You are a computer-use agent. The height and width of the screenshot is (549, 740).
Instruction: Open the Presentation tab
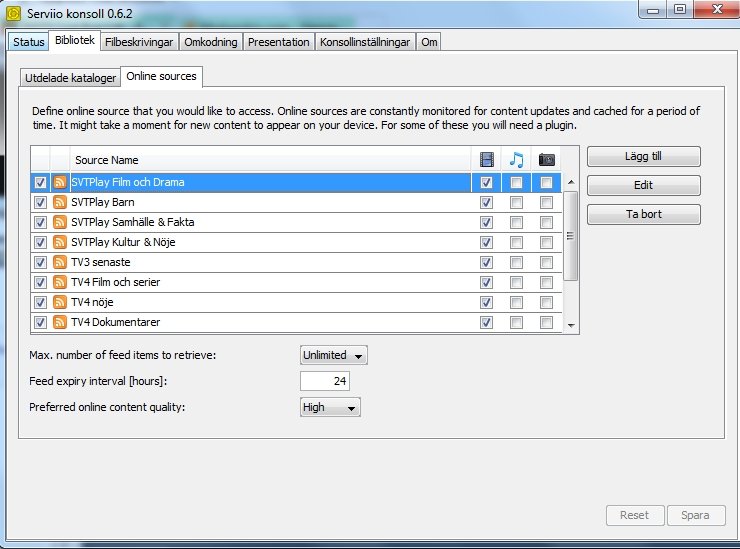[278, 42]
